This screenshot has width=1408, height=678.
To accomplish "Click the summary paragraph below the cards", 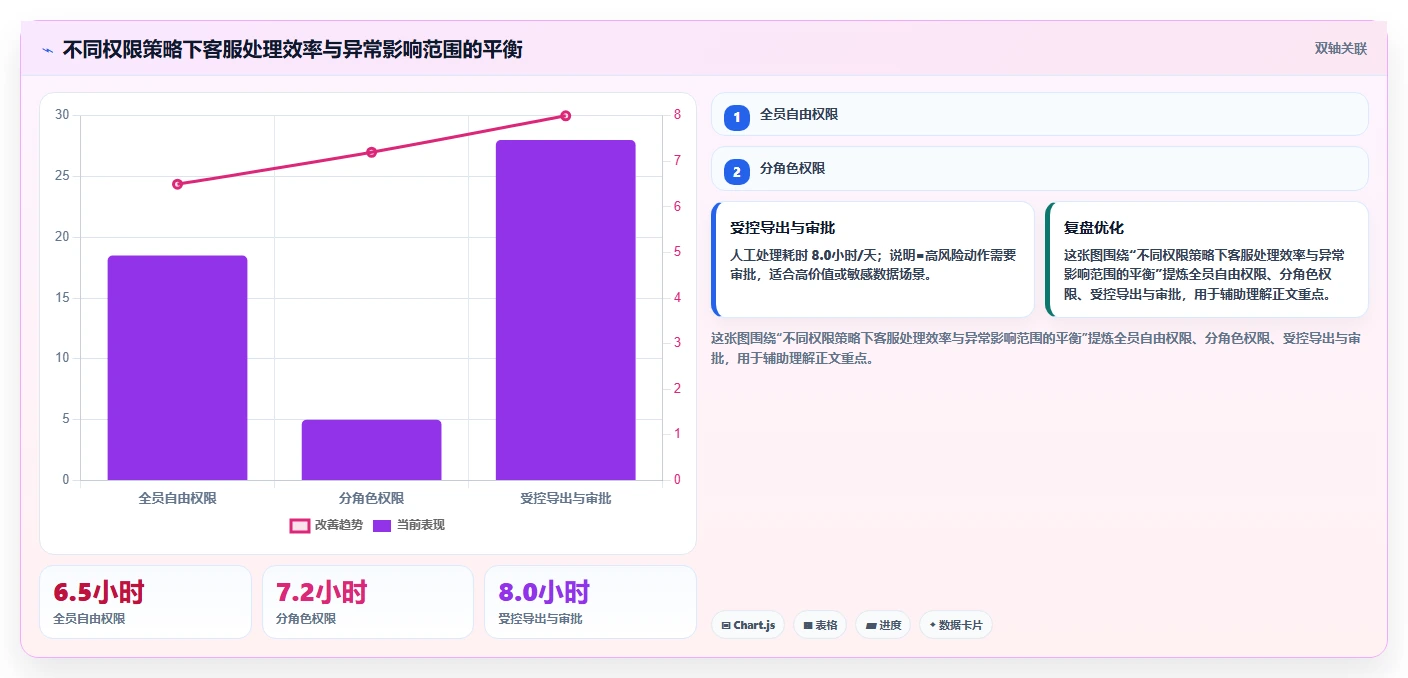I will pyautogui.click(x=1035, y=348).
